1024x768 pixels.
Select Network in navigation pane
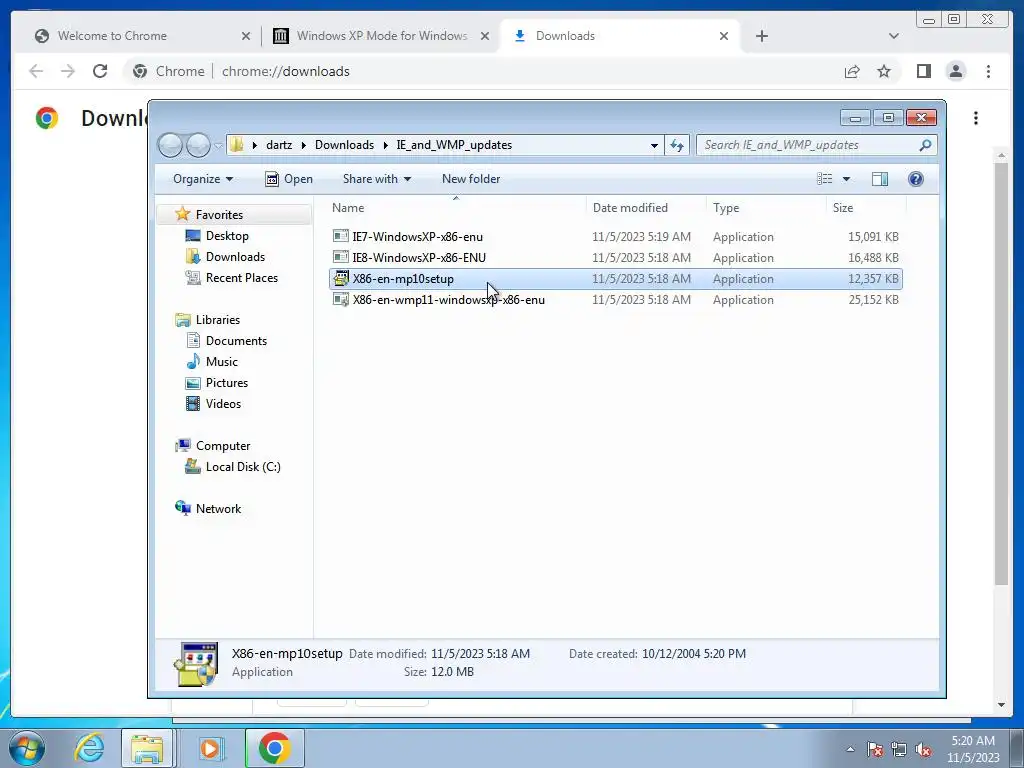point(218,509)
